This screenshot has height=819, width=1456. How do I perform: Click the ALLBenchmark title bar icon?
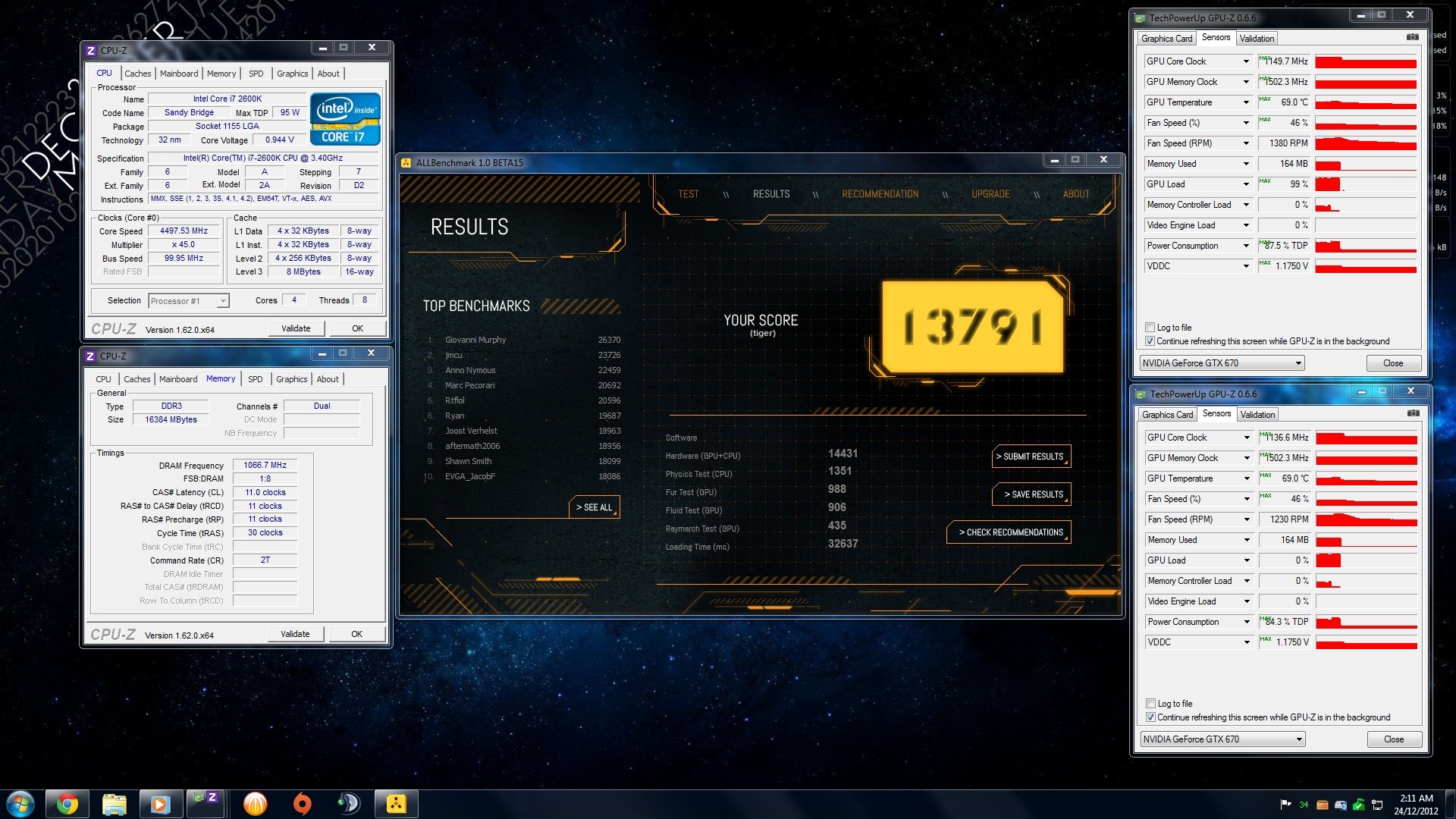point(406,162)
